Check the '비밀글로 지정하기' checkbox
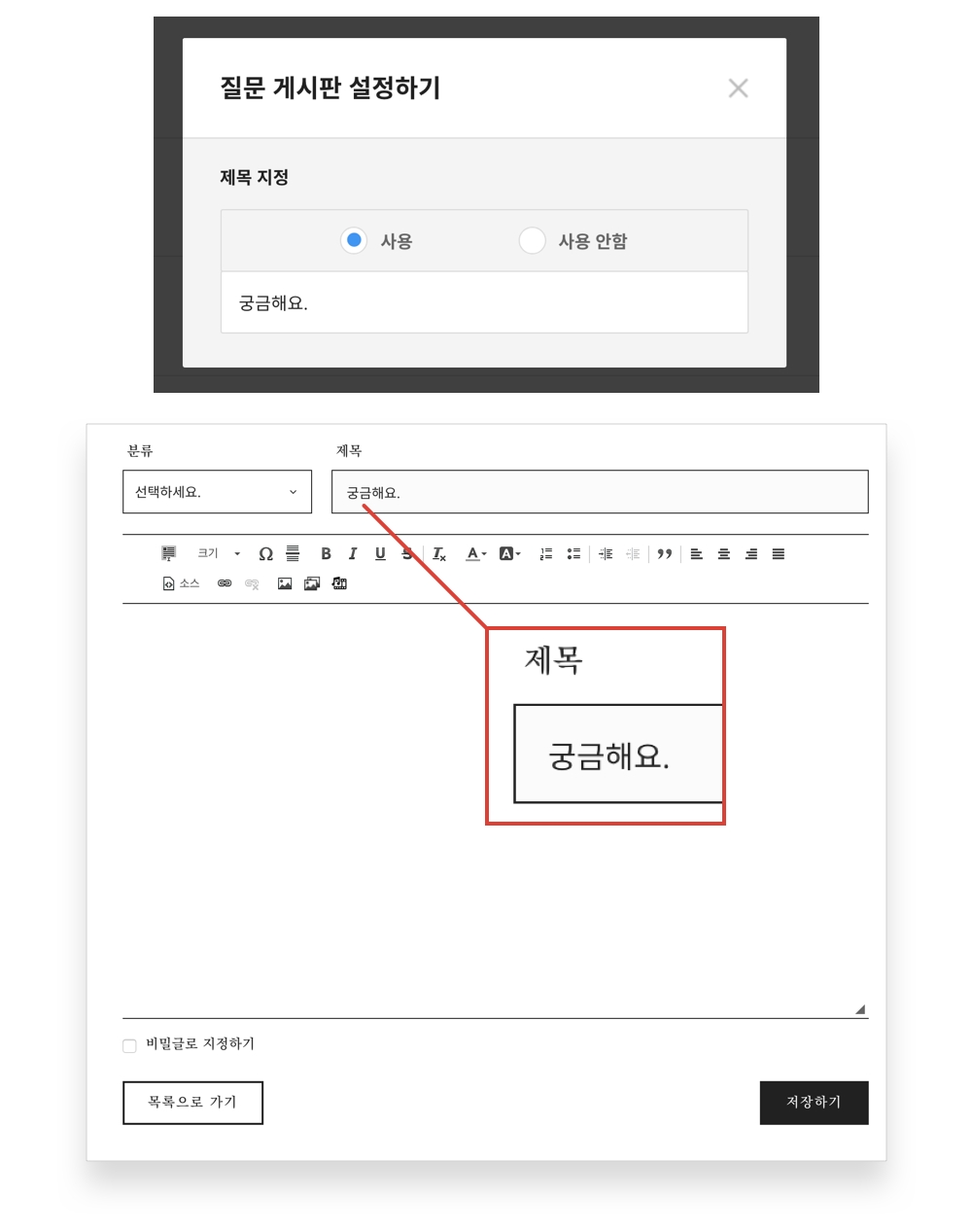The image size is (972, 1232). click(x=129, y=1046)
